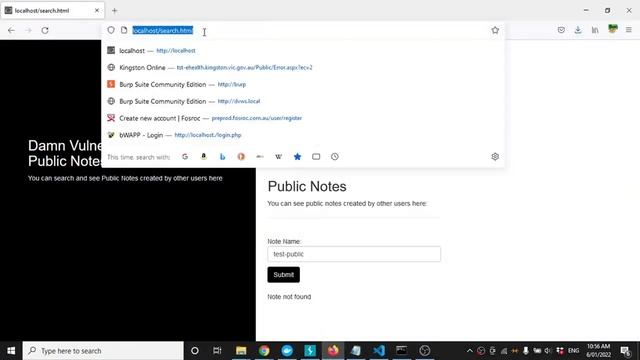The height and width of the screenshot is (360, 640).
Task: Search this time with Bing icon
Action: pyautogui.click(x=222, y=157)
